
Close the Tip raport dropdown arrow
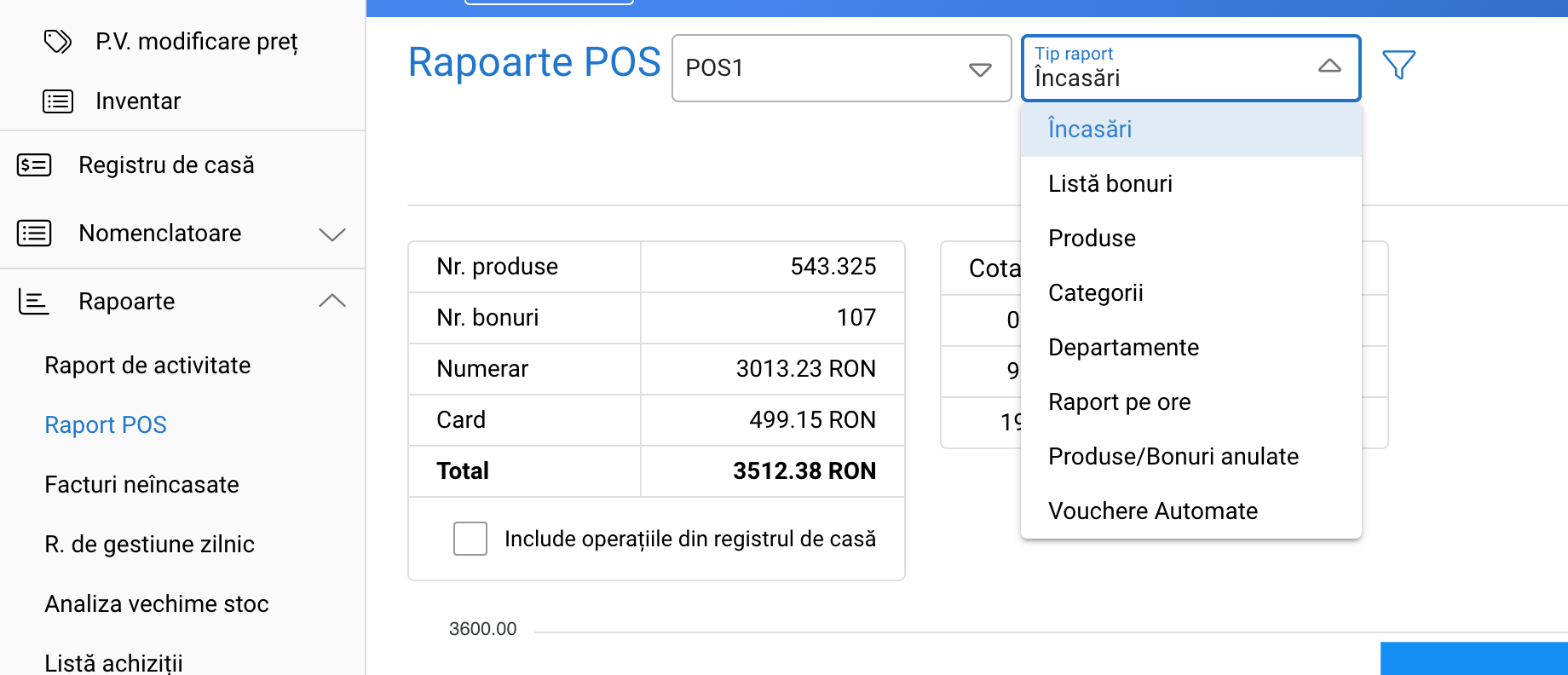point(1329,66)
